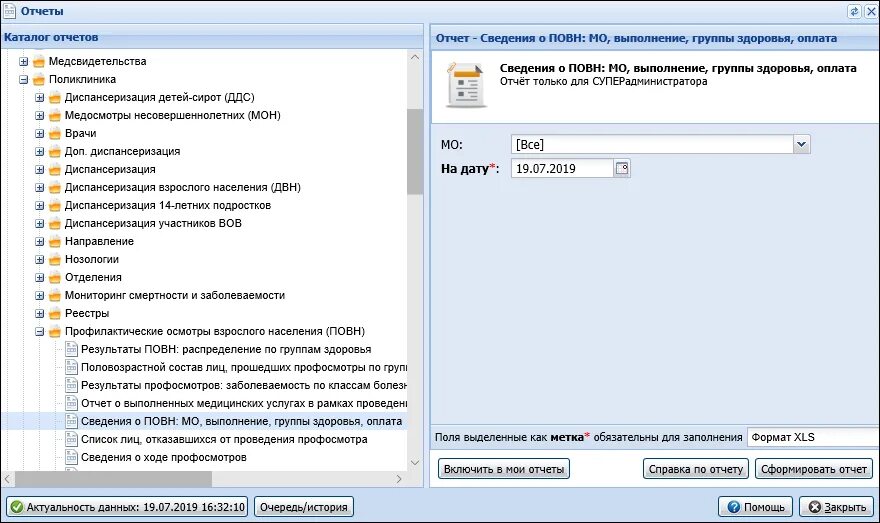Expand Диспансеризация взрослого населения (ДВН) node

point(39,187)
